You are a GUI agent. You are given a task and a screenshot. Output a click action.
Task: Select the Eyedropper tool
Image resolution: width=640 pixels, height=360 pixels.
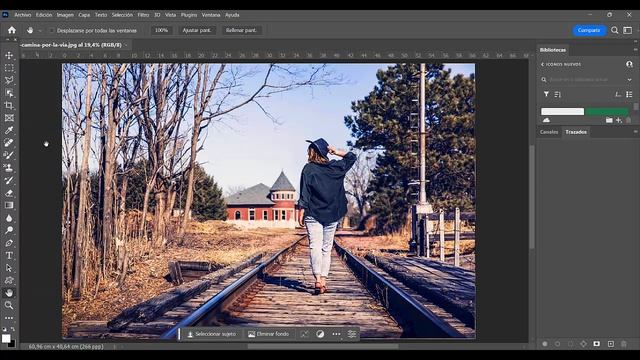9,130
